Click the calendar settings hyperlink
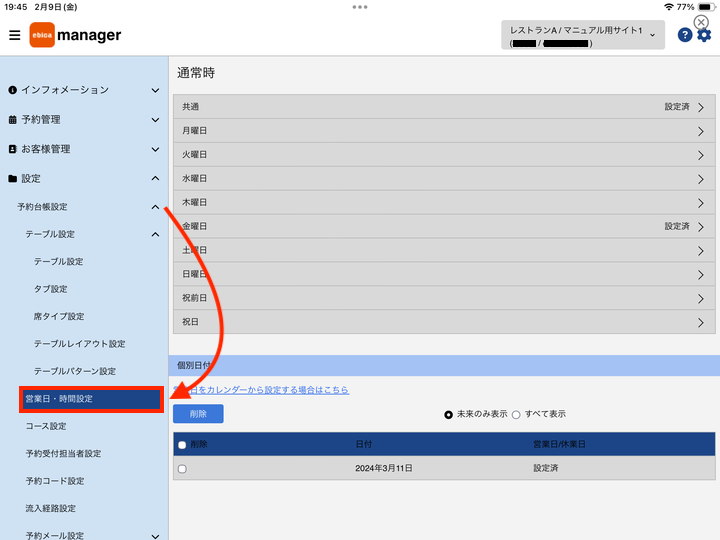This screenshot has width=720, height=540. (x=261, y=390)
